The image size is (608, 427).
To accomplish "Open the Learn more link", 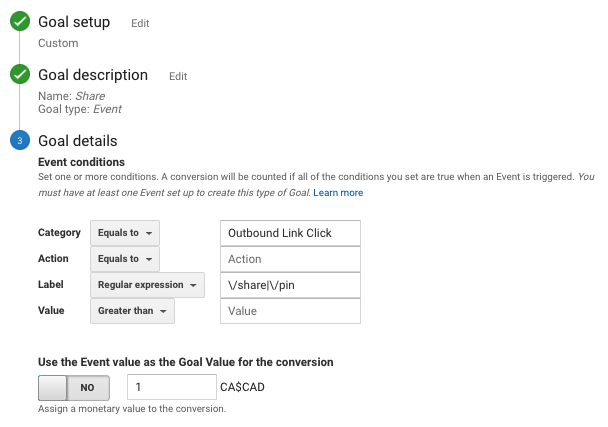I will click(x=338, y=192).
